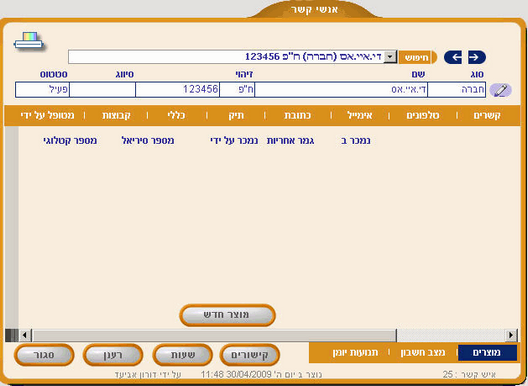Open the מטופל על ידי tab
528x386 pixels.
coord(47,116)
